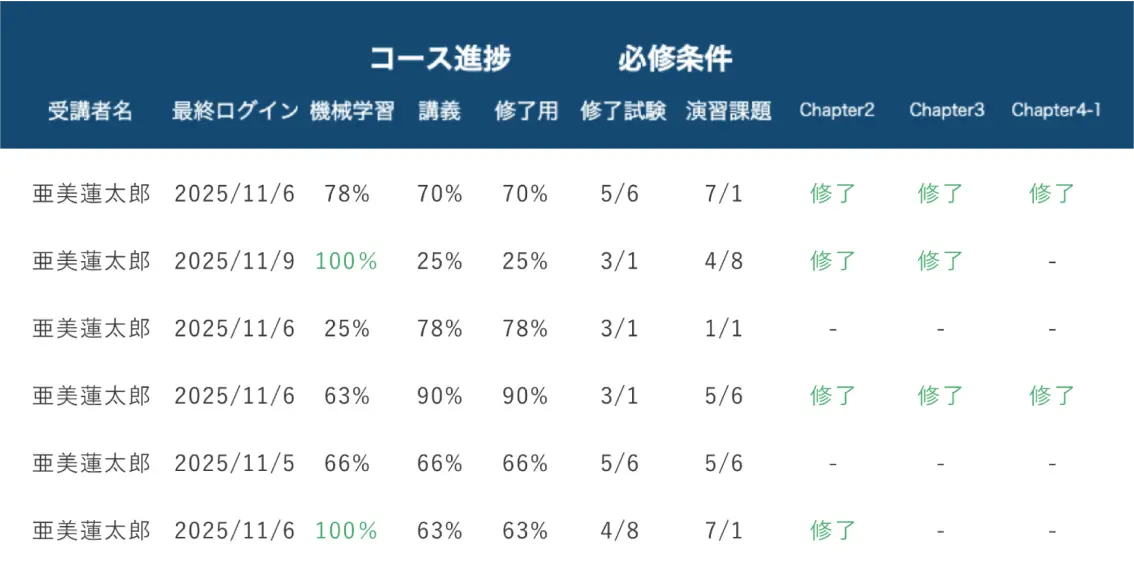This screenshot has width=1134, height=581.
Task: Select the 演習課題 column header
Action: 729,111
